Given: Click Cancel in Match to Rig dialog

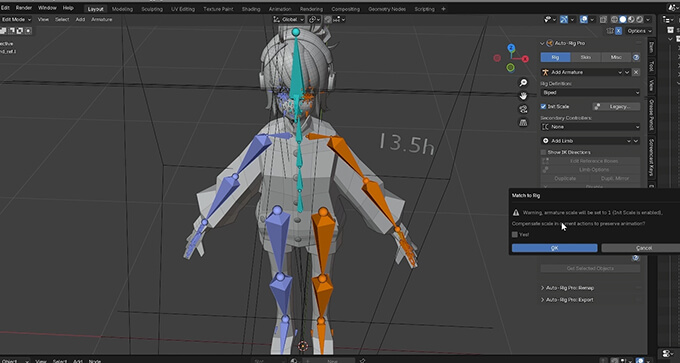Looking at the screenshot, I should click(x=644, y=248).
